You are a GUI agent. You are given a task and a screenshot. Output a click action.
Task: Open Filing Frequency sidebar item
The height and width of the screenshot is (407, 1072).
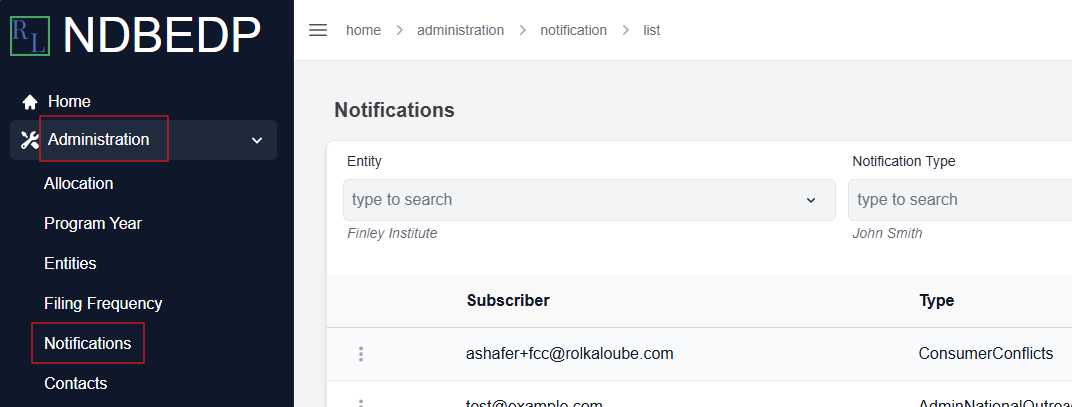point(103,303)
